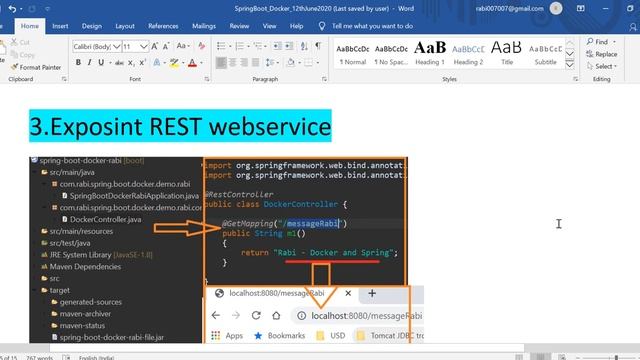This screenshot has height=360, width=640.
Task: Toggle Bold formatting
Action: tap(78, 62)
